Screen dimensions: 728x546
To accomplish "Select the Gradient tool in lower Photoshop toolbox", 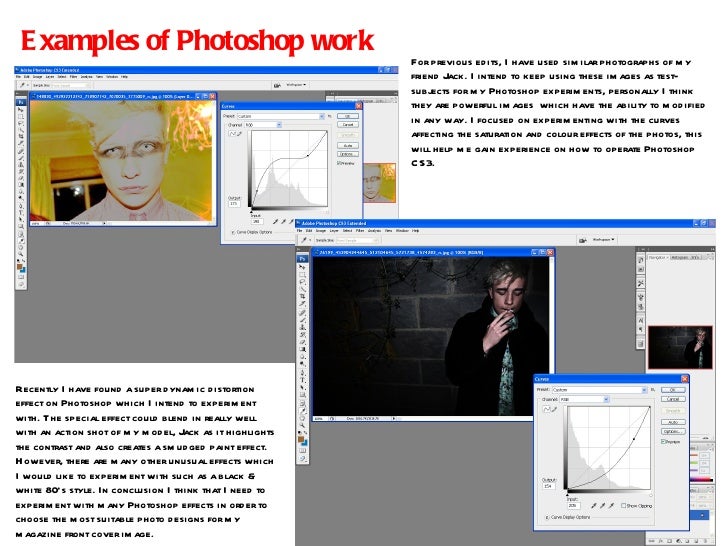I will click(x=303, y=349).
